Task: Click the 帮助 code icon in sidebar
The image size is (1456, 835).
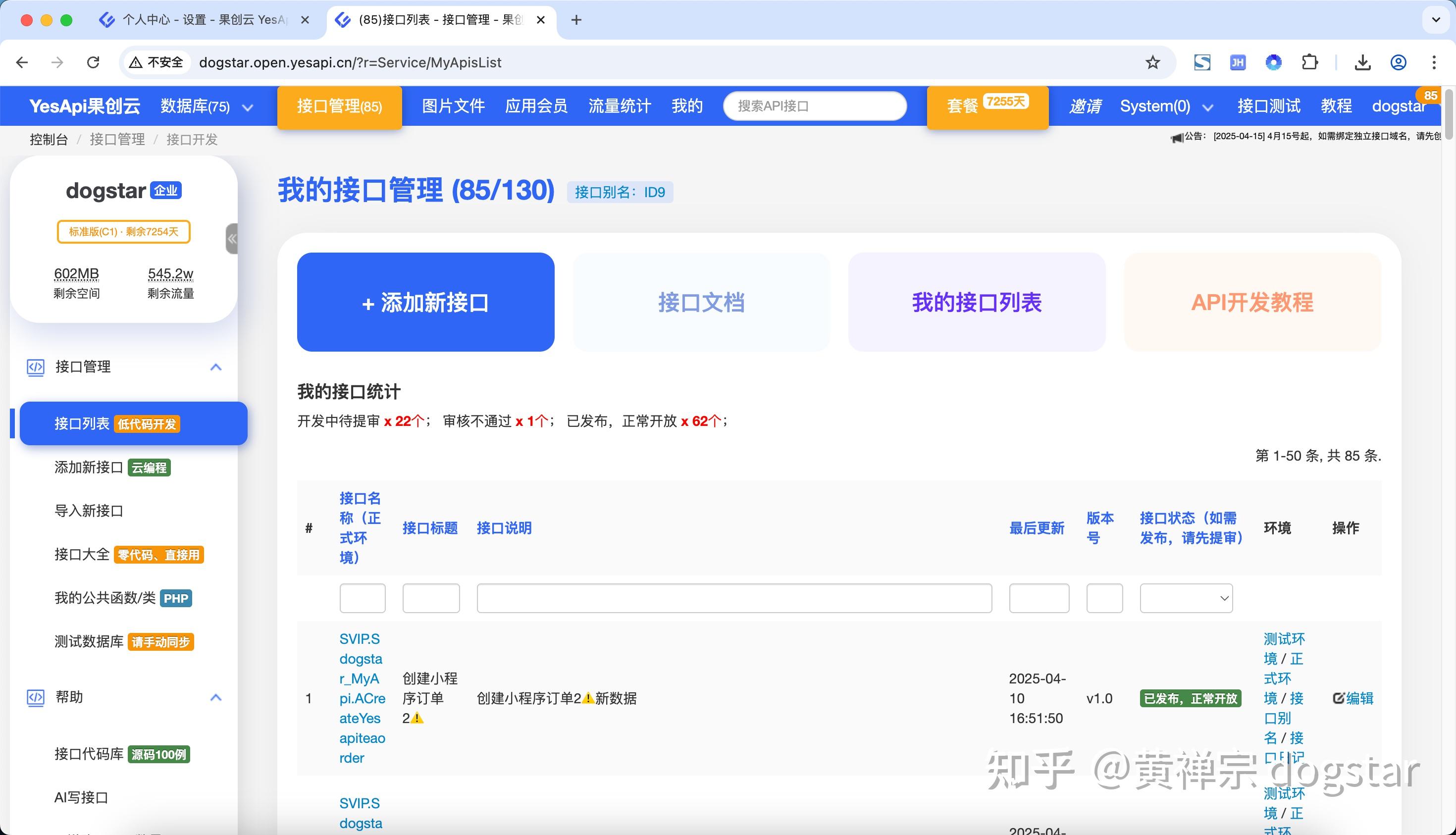Action: (35, 697)
